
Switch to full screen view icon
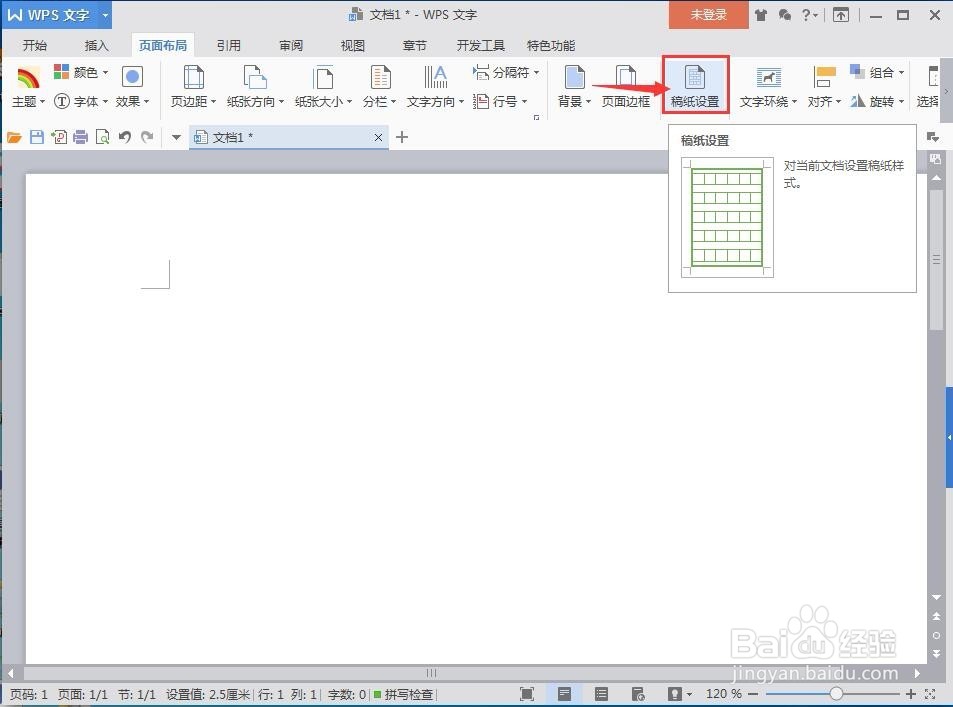tap(527, 694)
